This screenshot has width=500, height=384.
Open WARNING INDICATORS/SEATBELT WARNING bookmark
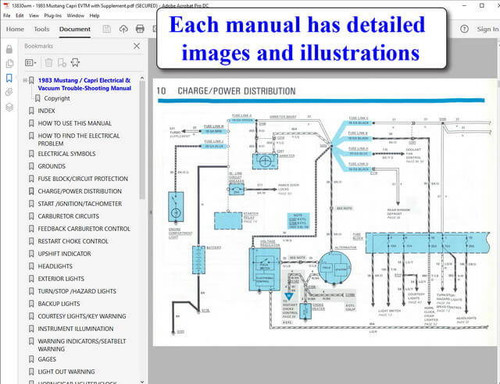(82, 345)
